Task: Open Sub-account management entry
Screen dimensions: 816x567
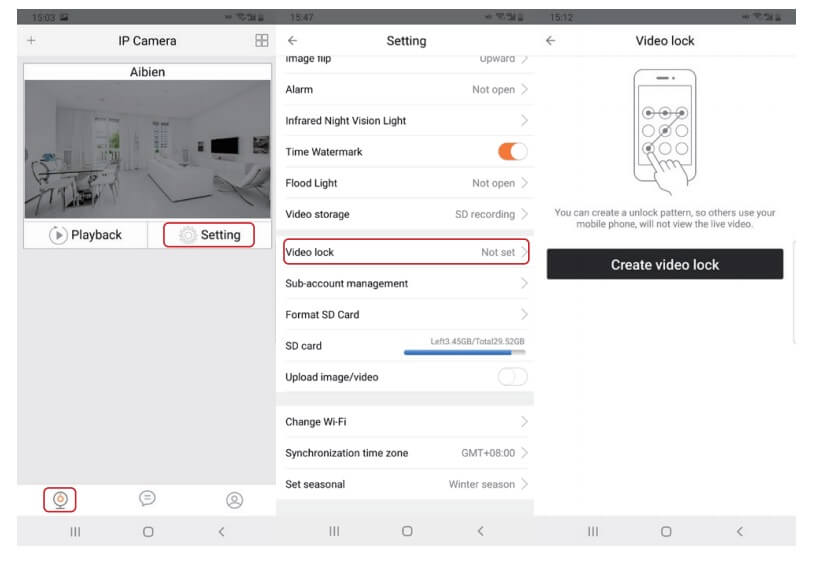Action: (x=405, y=284)
